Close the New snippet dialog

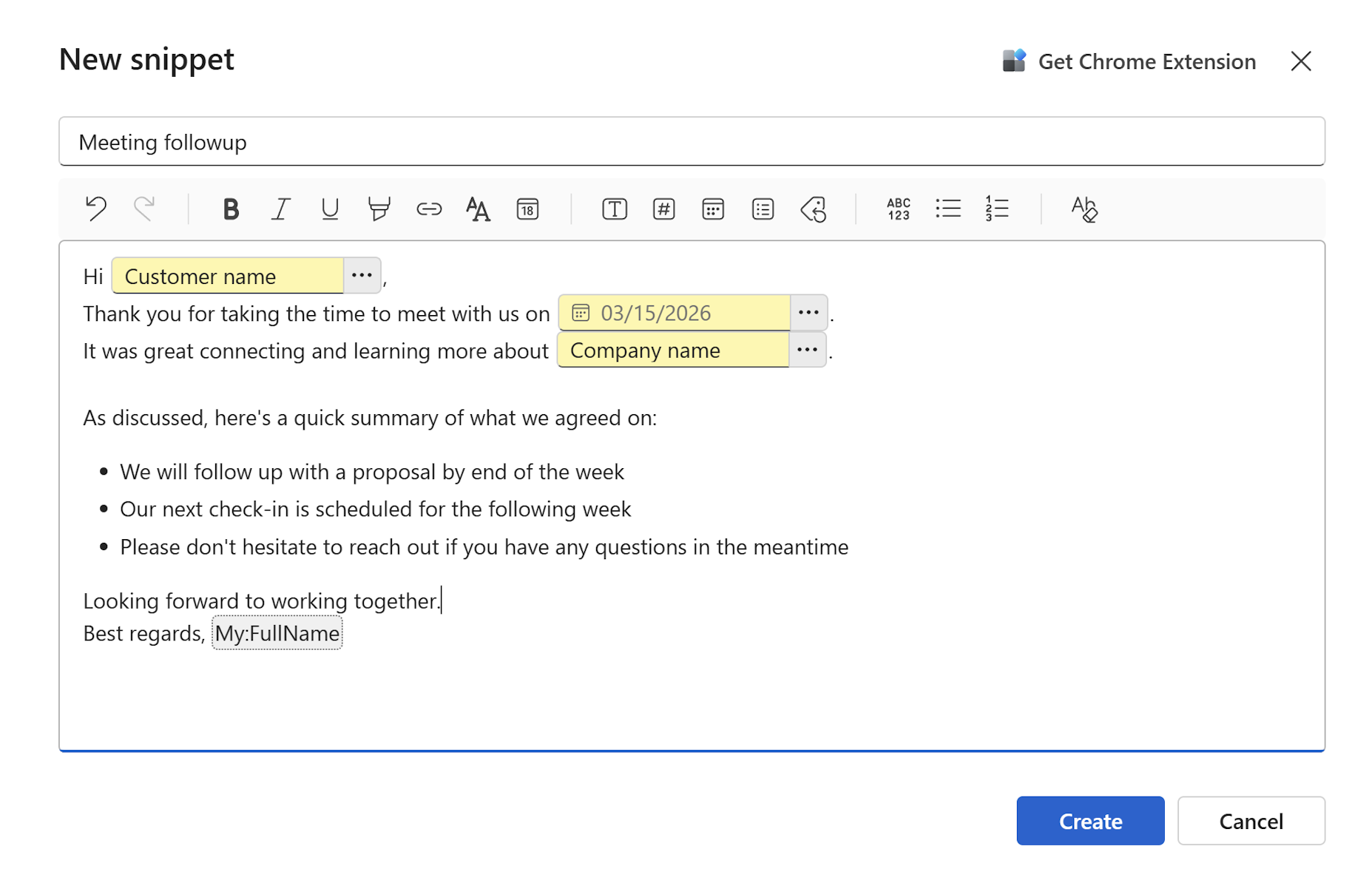(1301, 61)
